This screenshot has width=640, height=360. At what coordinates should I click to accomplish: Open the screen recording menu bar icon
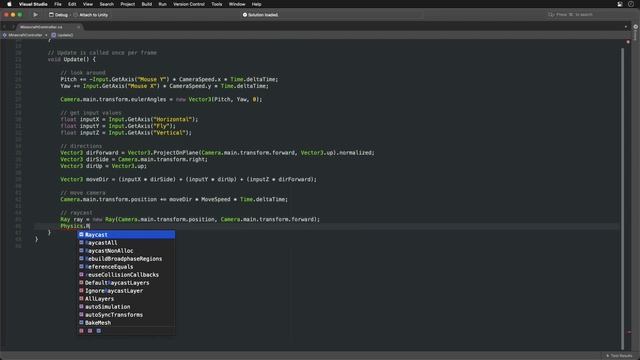click(x=620, y=4)
